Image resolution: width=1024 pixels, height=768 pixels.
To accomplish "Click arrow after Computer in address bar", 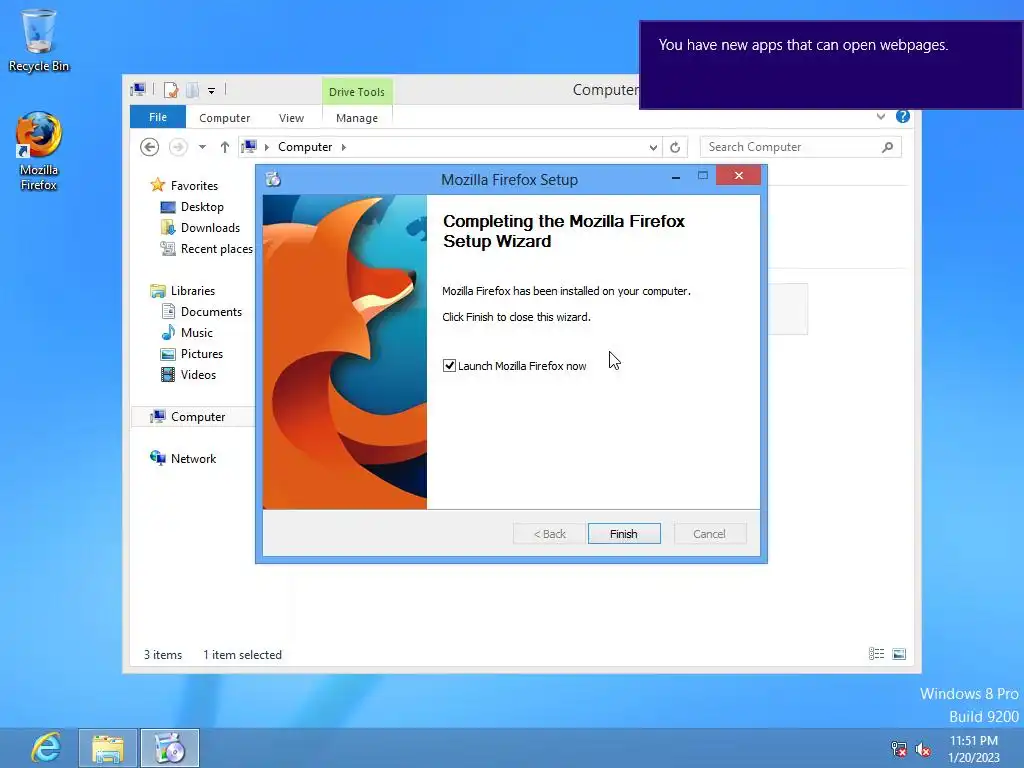I will click(344, 147).
